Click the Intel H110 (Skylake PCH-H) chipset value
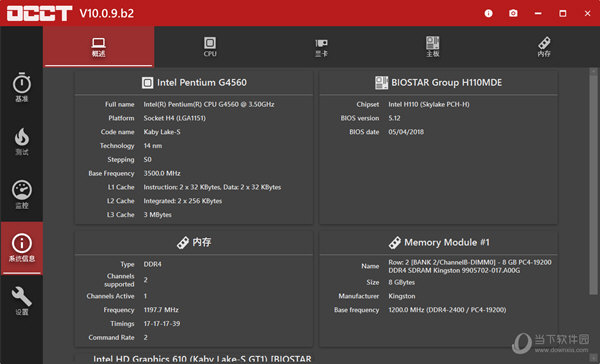The height and width of the screenshot is (364, 600). (x=429, y=104)
